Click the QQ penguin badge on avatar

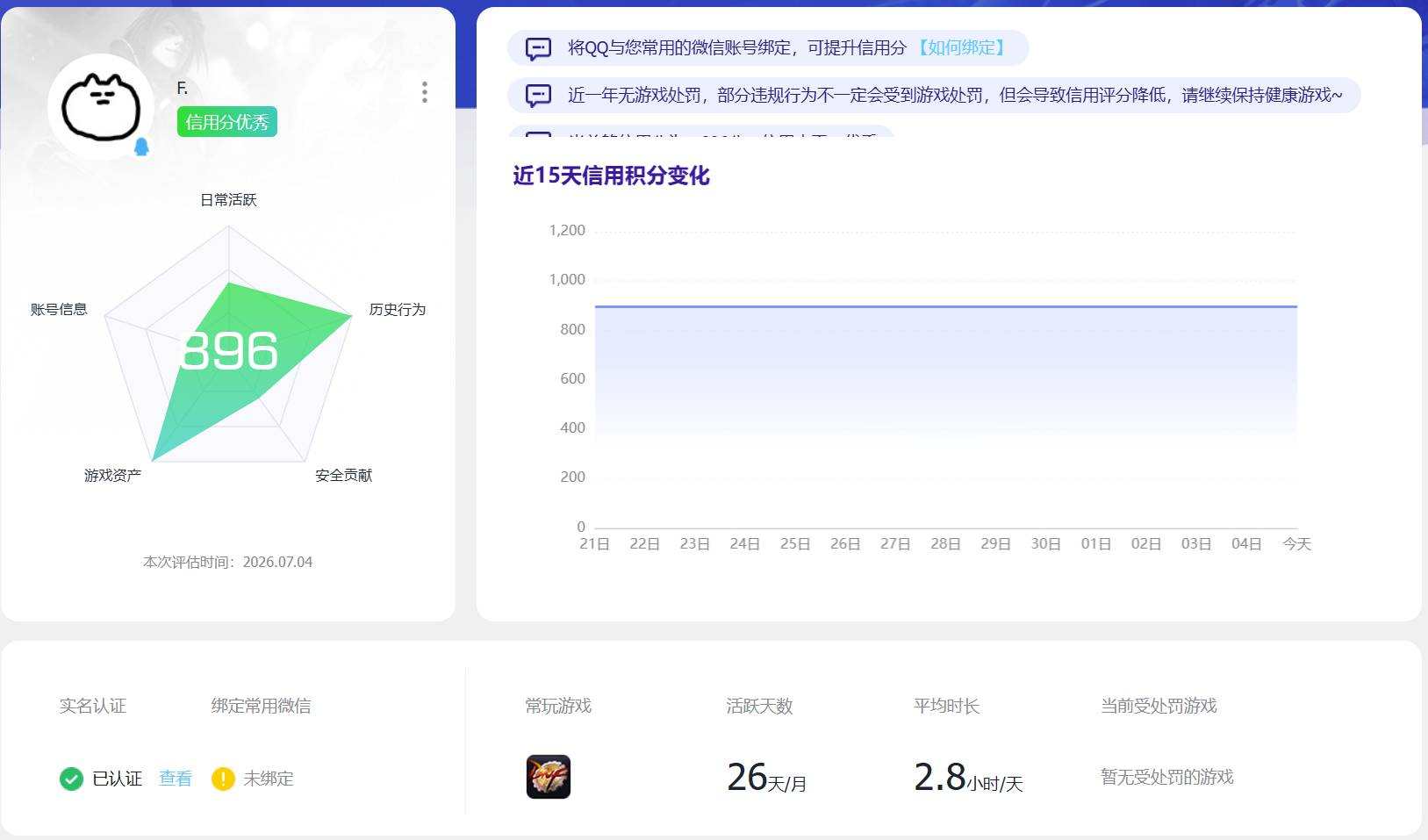(x=141, y=147)
